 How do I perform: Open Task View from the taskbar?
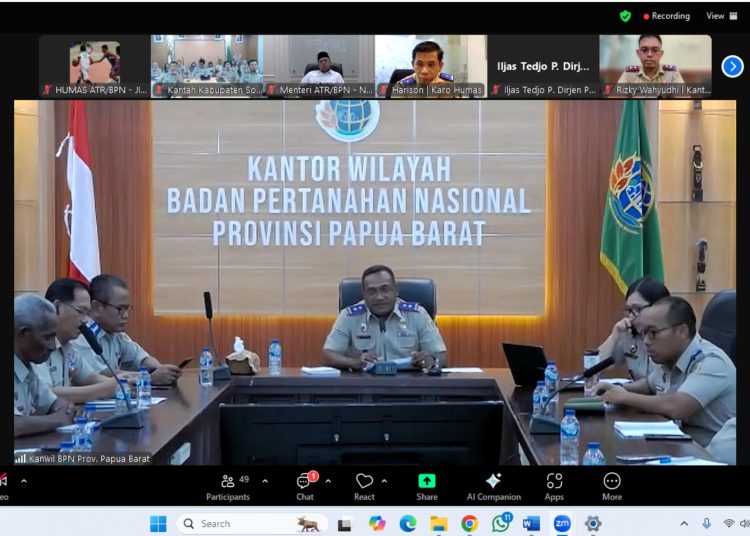(344, 524)
